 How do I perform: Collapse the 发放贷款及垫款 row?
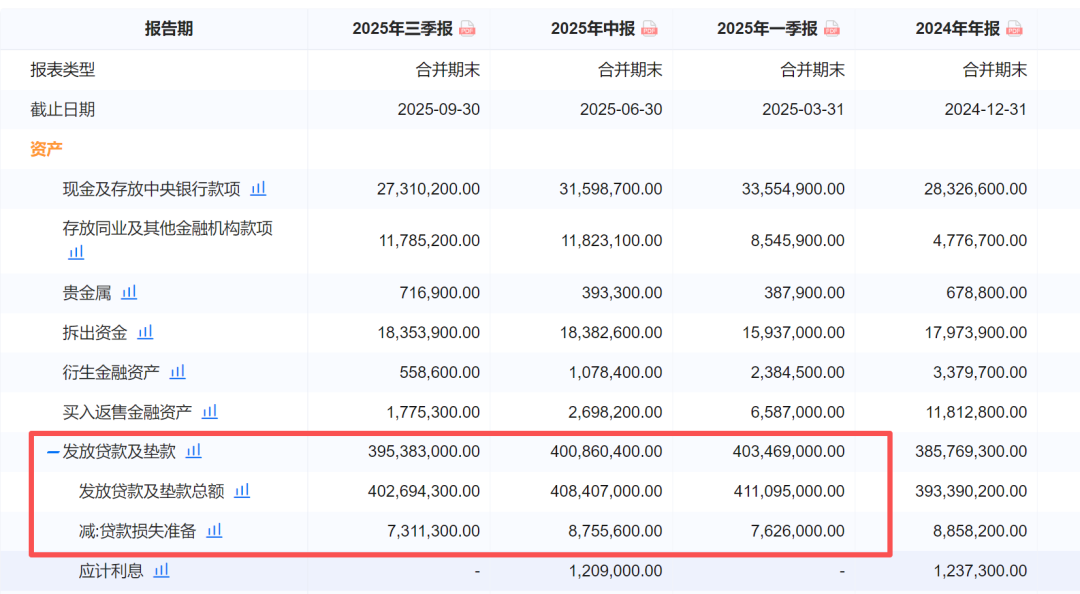coord(53,452)
